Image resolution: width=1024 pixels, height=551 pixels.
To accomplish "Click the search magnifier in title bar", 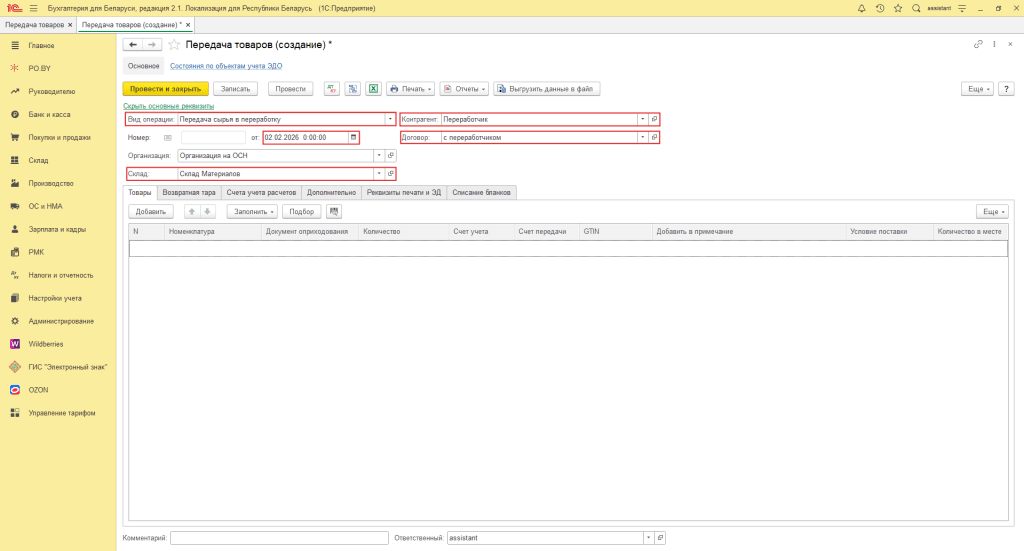I will click(916, 8).
